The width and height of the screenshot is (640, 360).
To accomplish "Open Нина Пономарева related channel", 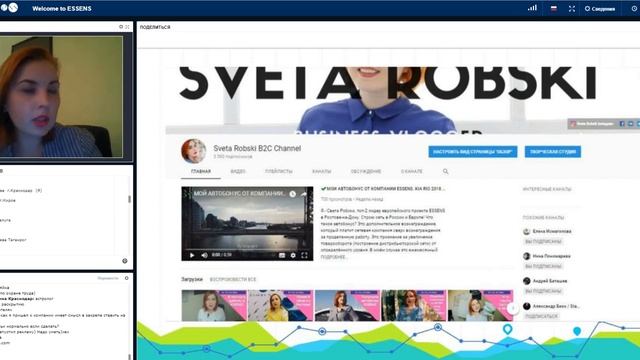I will click(552, 256).
